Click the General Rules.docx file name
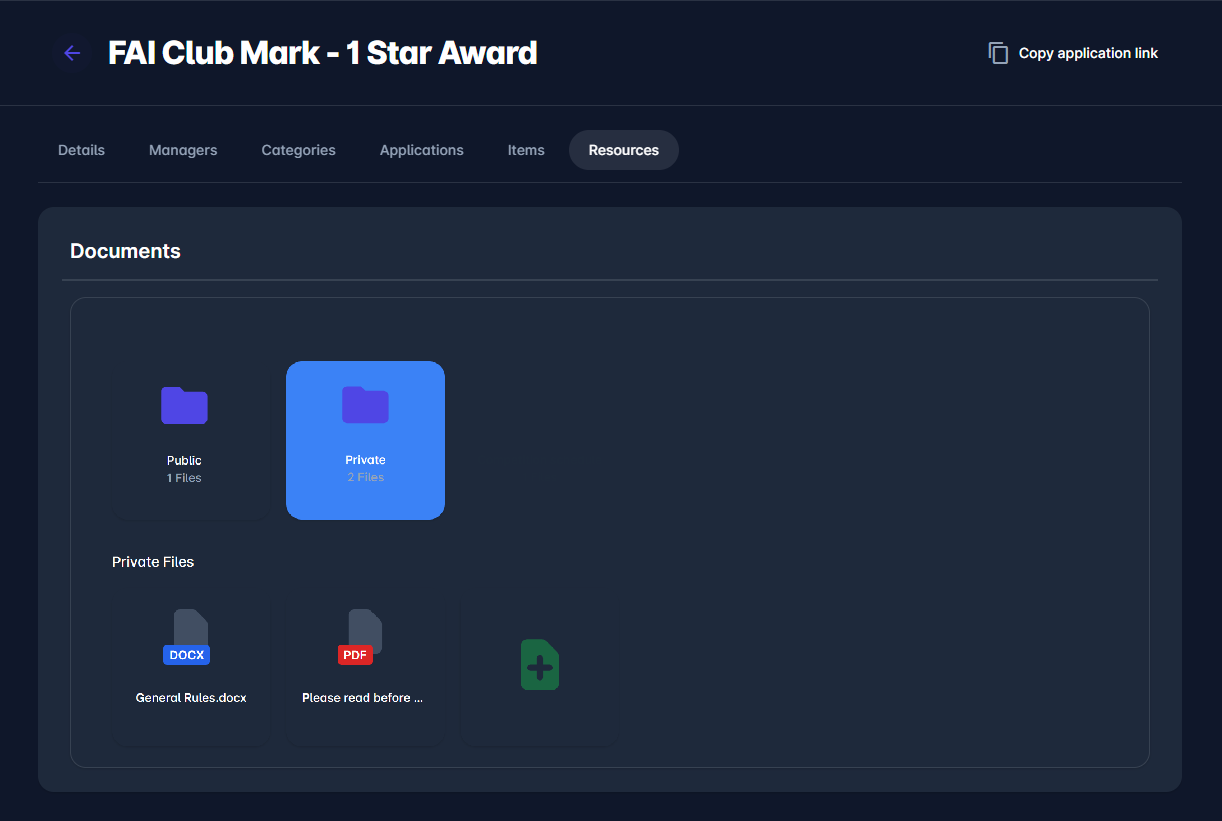Screen dimensions: 1222x821 [191, 698]
